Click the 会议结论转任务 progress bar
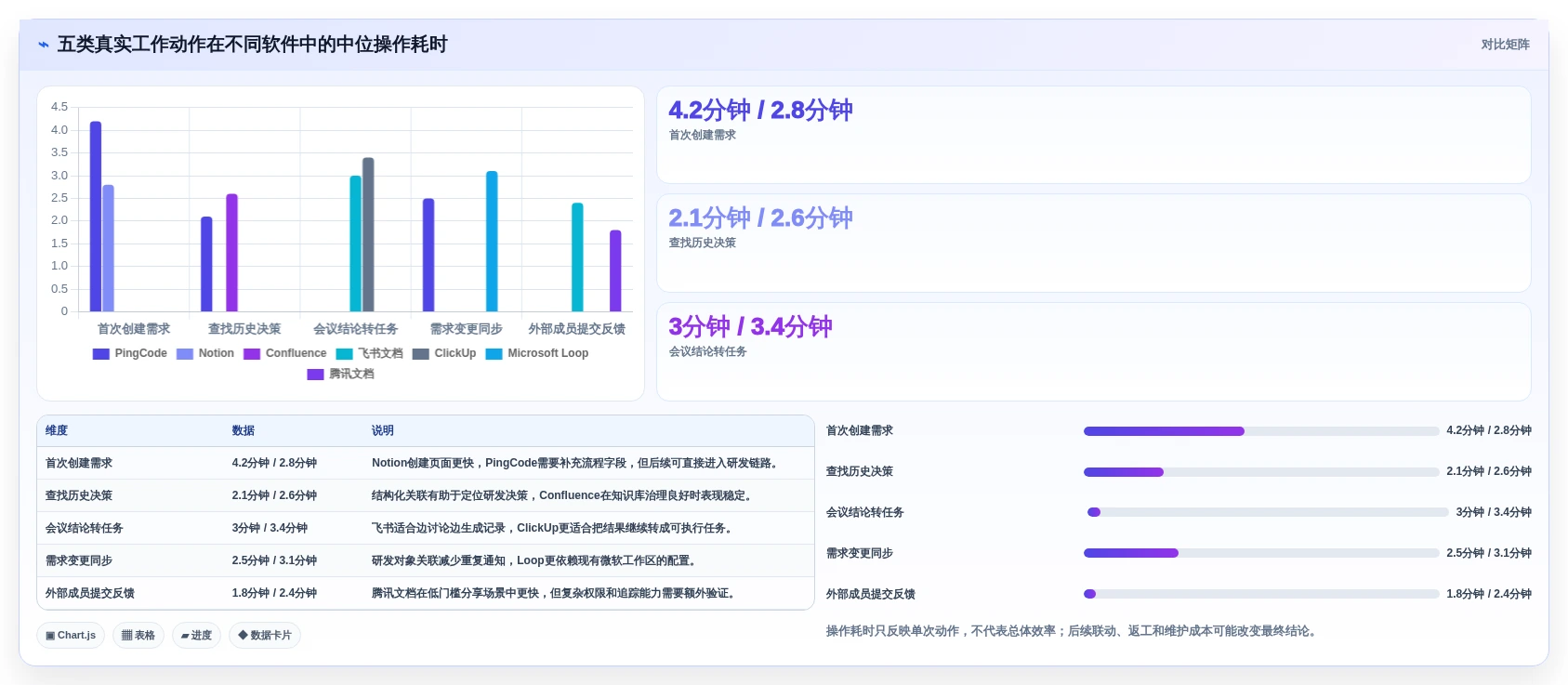This screenshot has width=1568, height=685. [x=1268, y=512]
